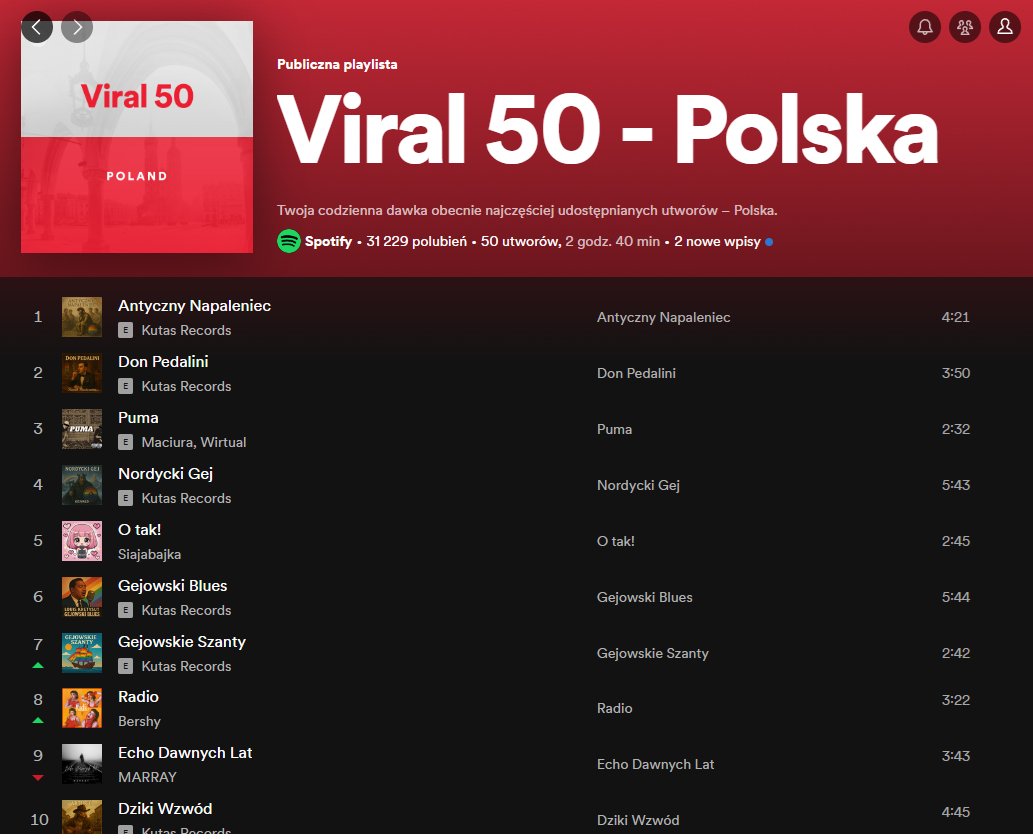Viewport: 1033px width, 839px height.
Task: Click track number 5 beside O tak!
Action: (38, 541)
